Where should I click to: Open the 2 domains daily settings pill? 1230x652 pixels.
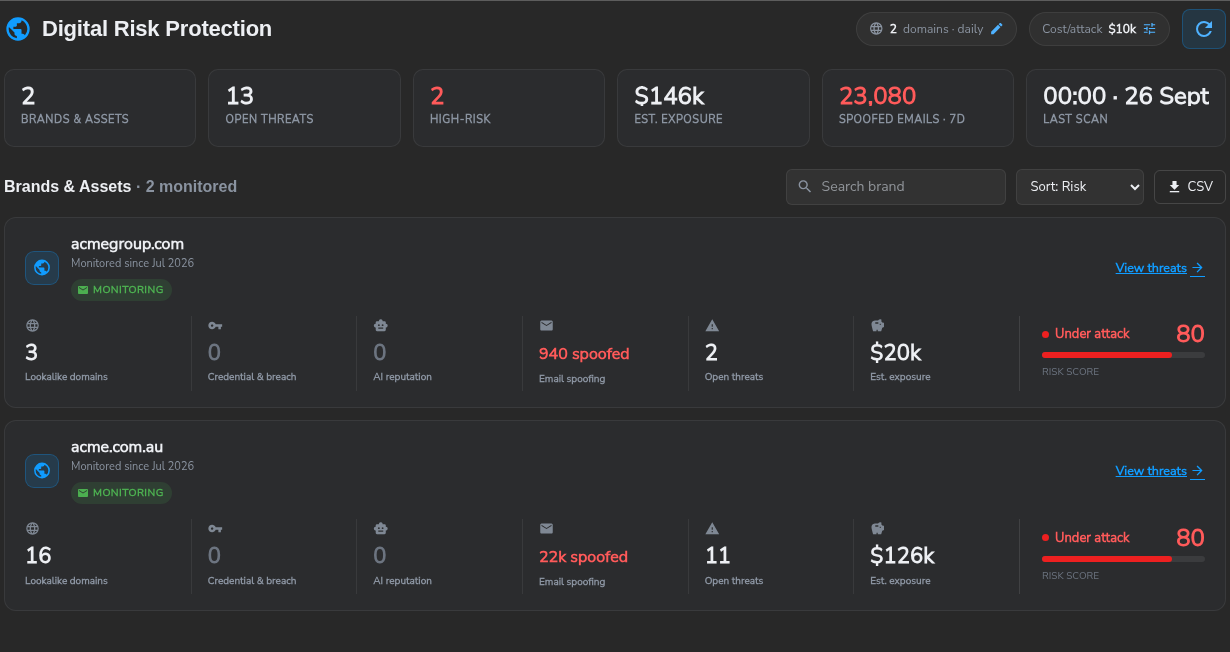click(936, 29)
